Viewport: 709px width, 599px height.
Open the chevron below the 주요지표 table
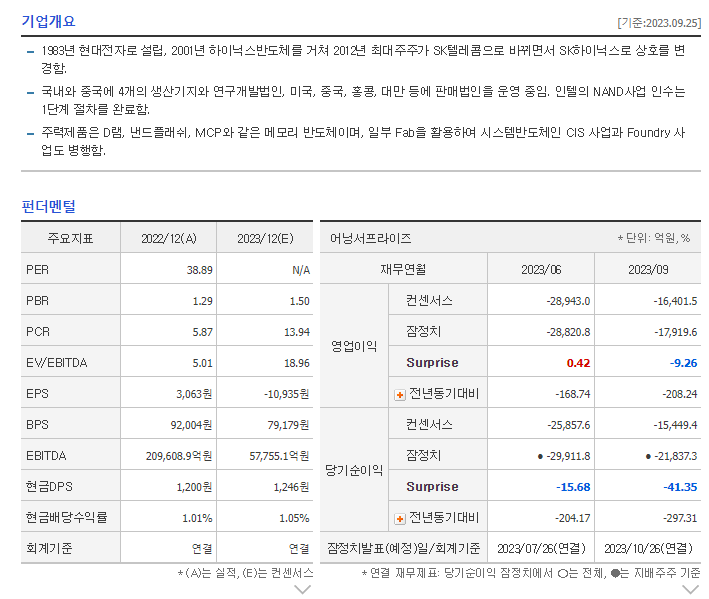tap(303, 590)
